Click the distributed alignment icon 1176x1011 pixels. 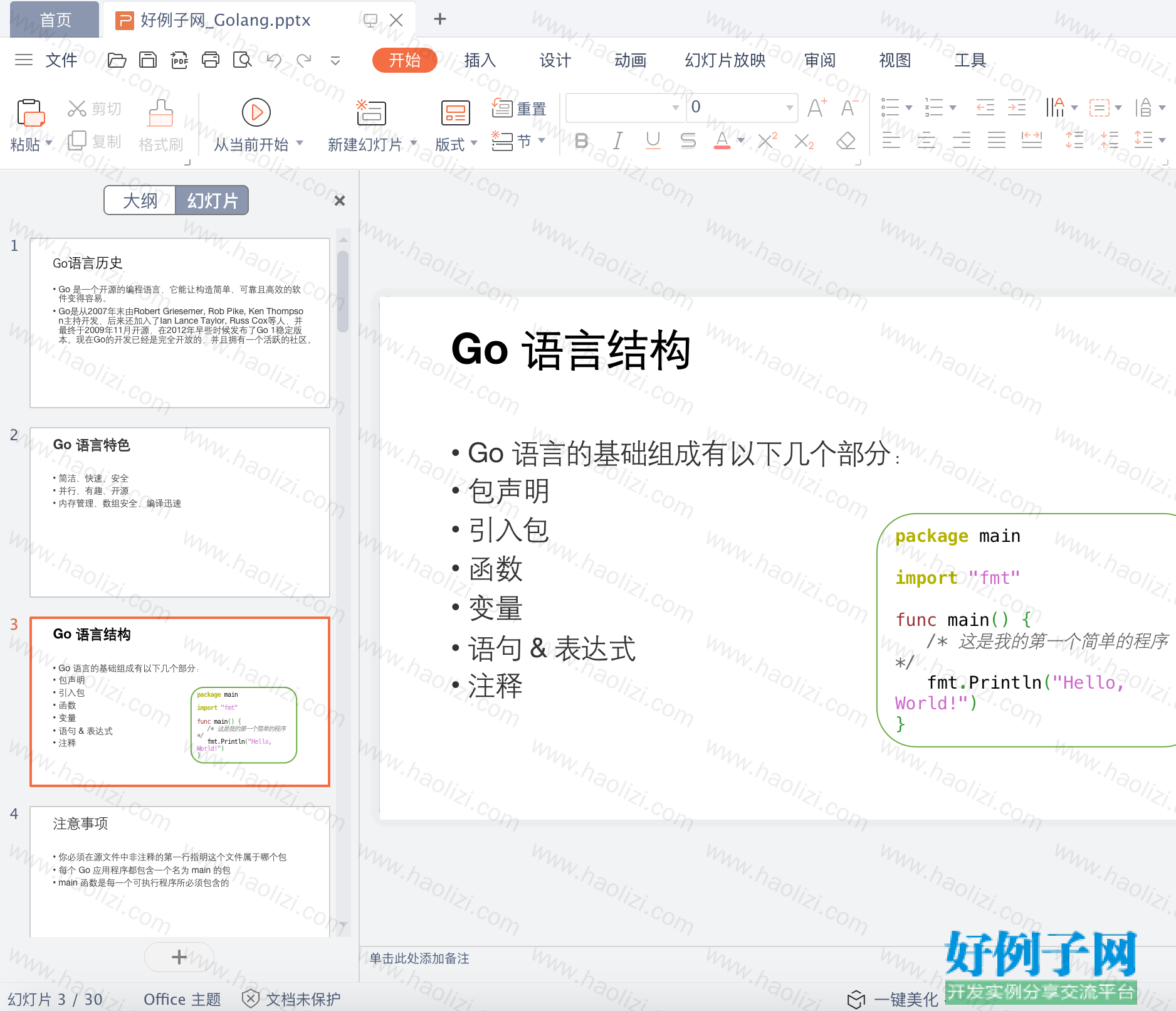pos(1032,140)
